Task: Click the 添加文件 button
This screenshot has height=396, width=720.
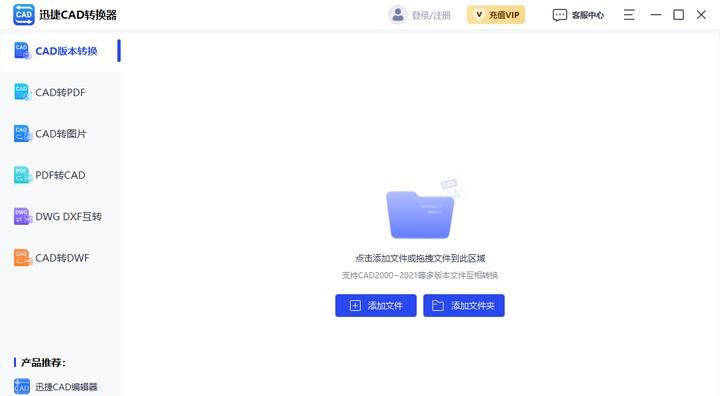Action: 376,305
